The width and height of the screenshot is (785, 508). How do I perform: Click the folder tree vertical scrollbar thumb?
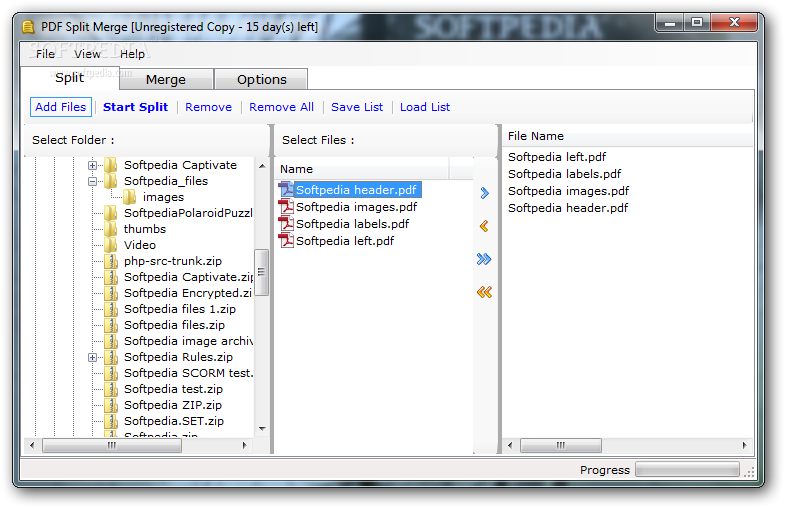[x=261, y=272]
